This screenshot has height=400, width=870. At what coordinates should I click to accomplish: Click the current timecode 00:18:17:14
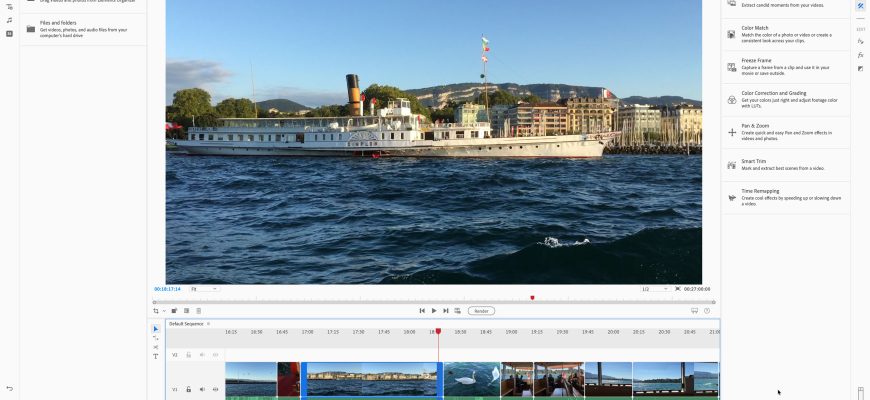coord(168,289)
